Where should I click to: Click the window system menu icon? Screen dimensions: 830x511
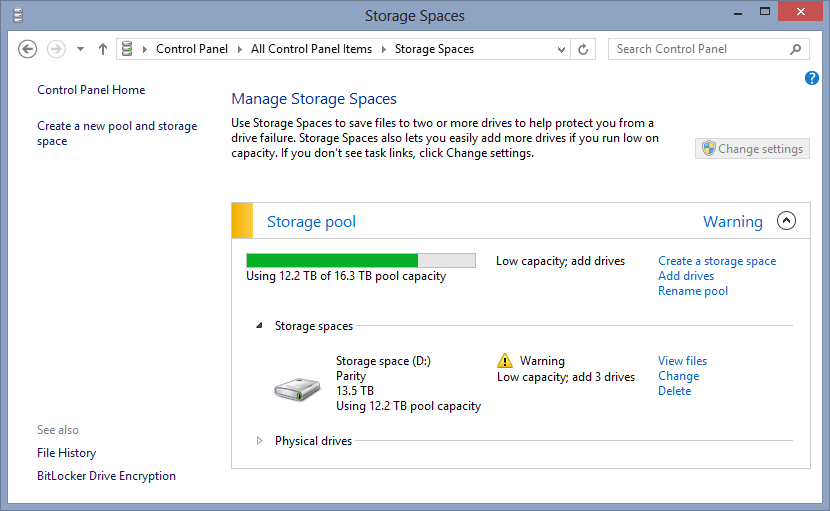pyautogui.click(x=18, y=15)
